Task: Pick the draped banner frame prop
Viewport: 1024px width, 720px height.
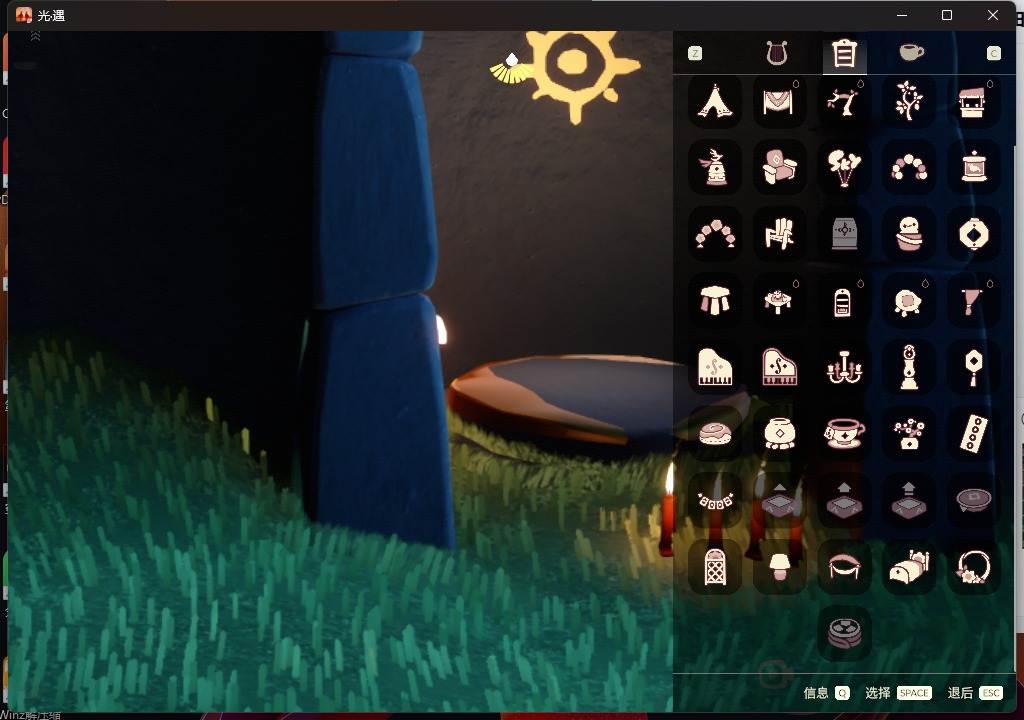Action: point(778,101)
